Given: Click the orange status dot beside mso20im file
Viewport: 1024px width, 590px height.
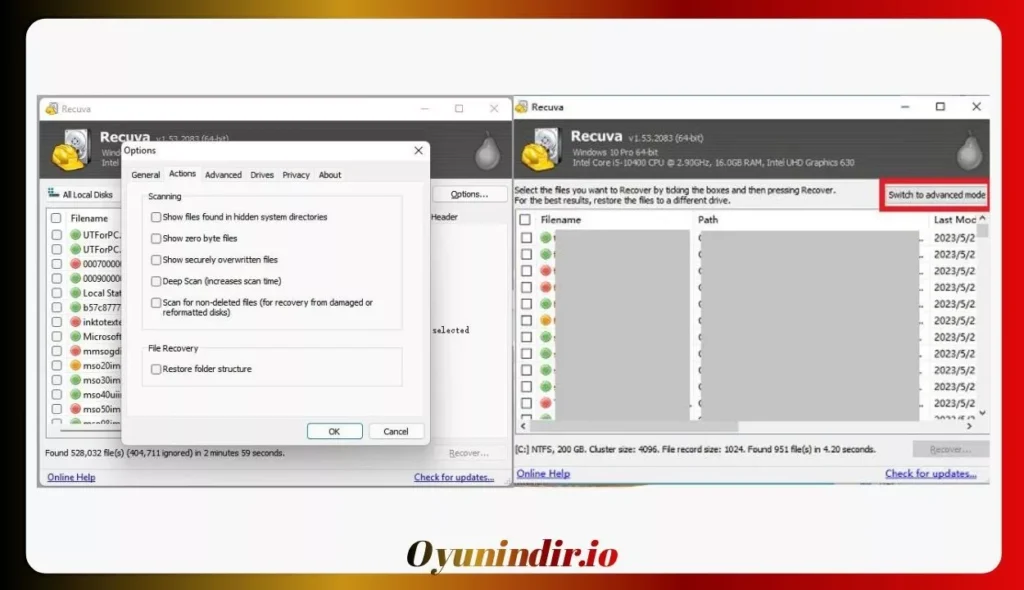Looking at the screenshot, I should coord(76,365).
